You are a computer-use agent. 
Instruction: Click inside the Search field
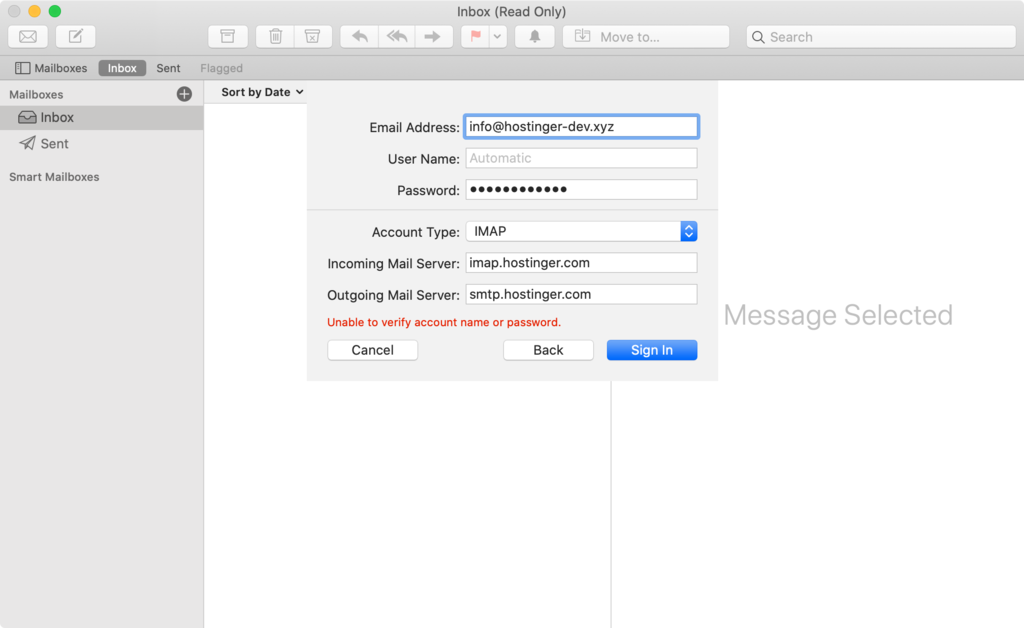[x=880, y=36]
